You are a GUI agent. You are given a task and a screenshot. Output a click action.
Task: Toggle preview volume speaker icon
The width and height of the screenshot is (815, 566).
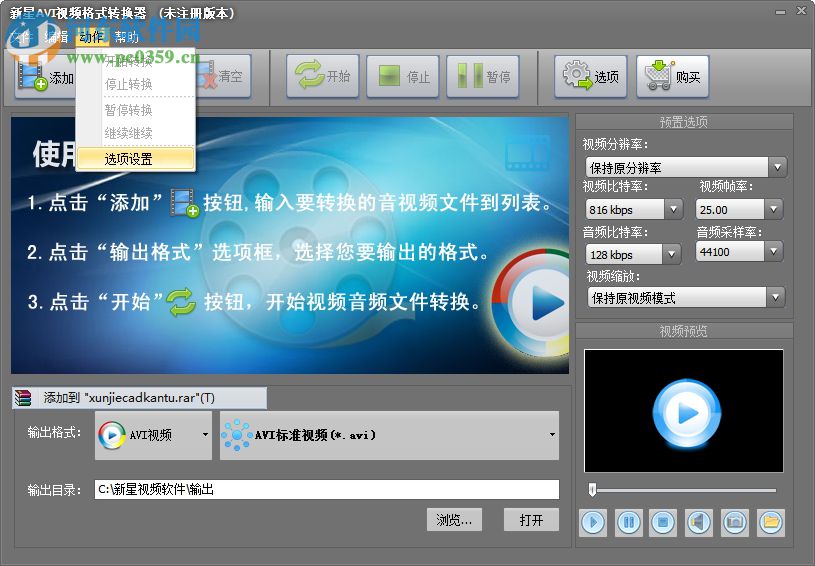click(x=699, y=522)
